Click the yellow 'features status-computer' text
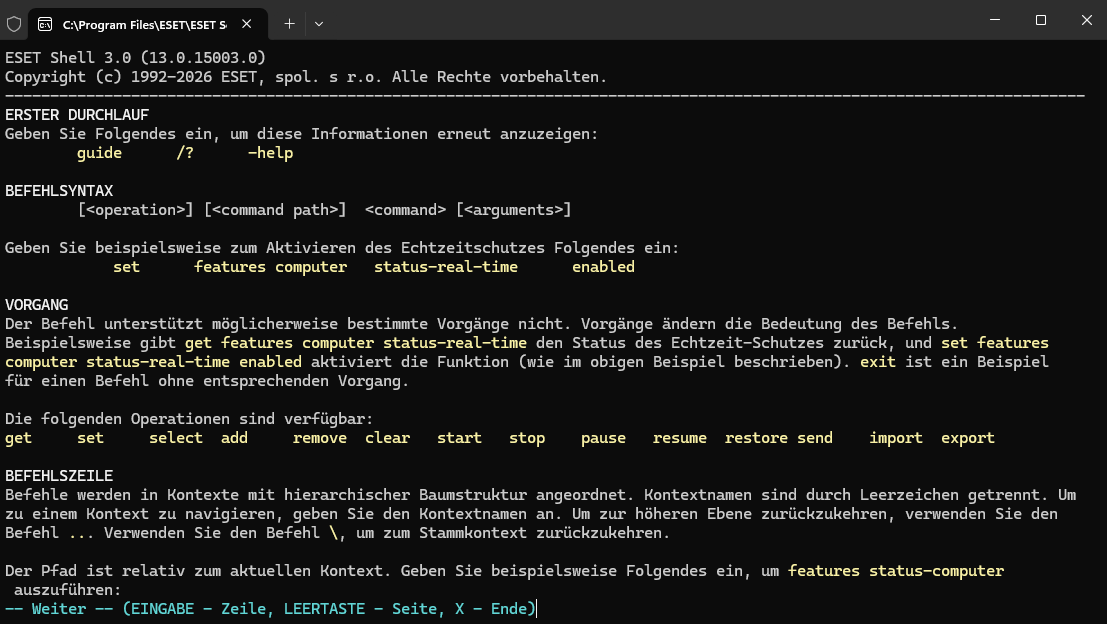Screen dimensions: 1107x624 [896, 571]
